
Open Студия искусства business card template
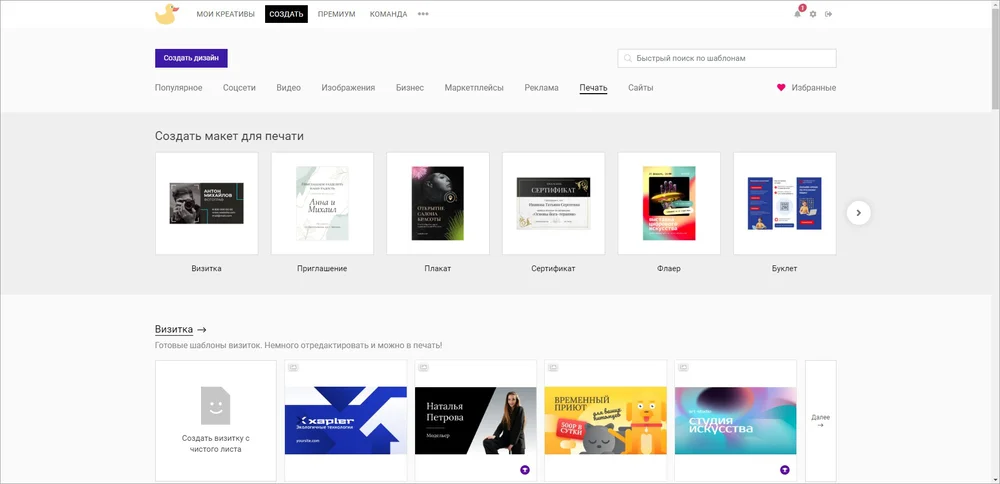point(735,421)
